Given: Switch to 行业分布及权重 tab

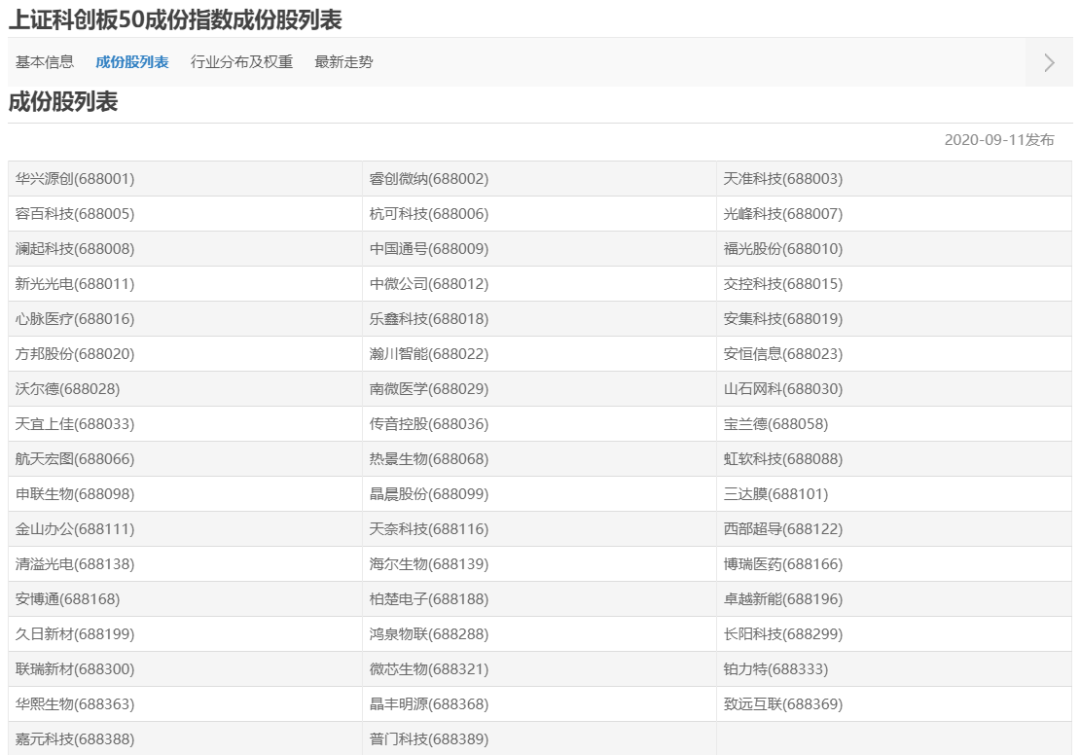Looking at the screenshot, I should (242, 62).
